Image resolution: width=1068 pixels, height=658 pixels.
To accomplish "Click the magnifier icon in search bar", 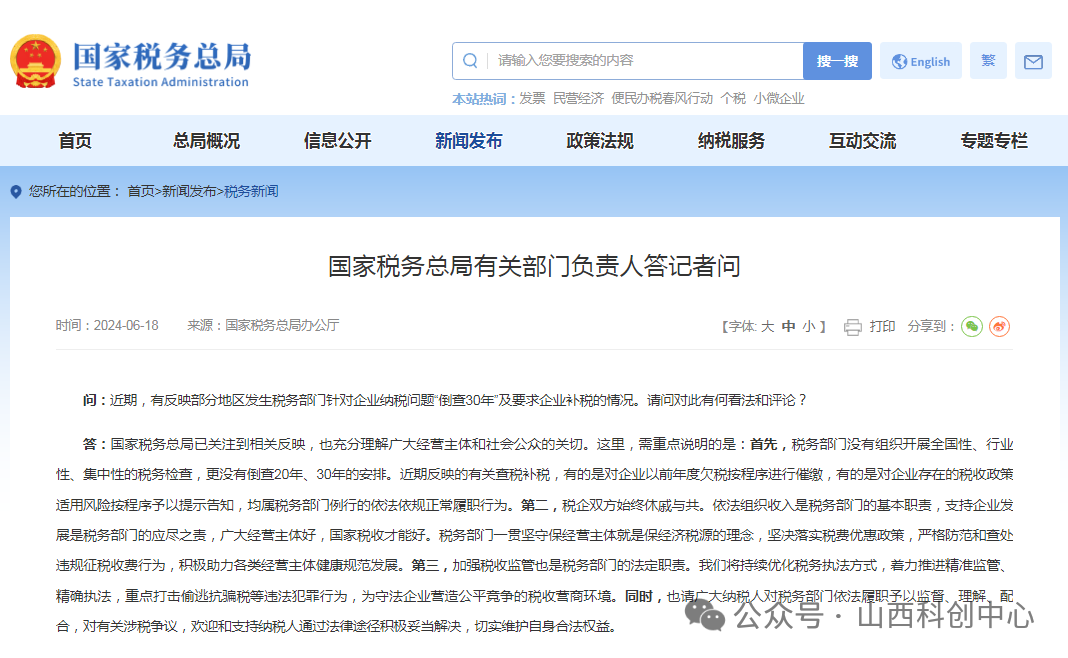I will click(470, 61).
